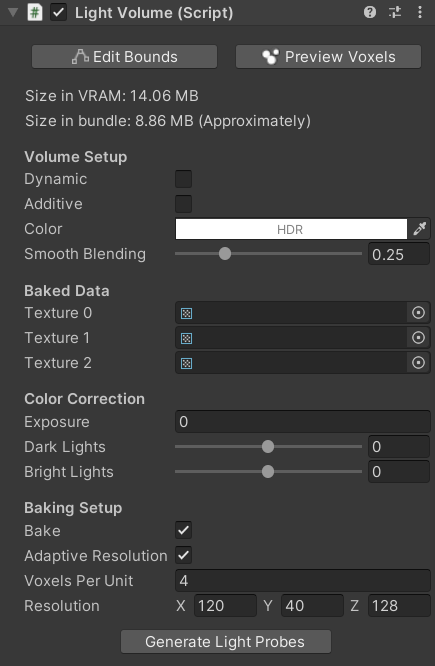Open object picker for Texture 1
The width and height of the screenshot is (435, 666).
418,338
